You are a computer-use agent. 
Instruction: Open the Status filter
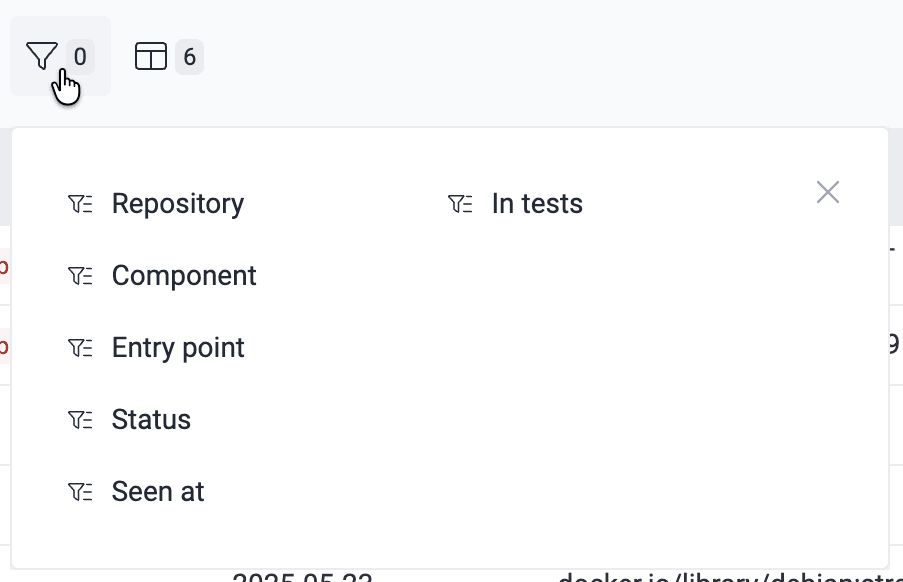pos(151,419)
